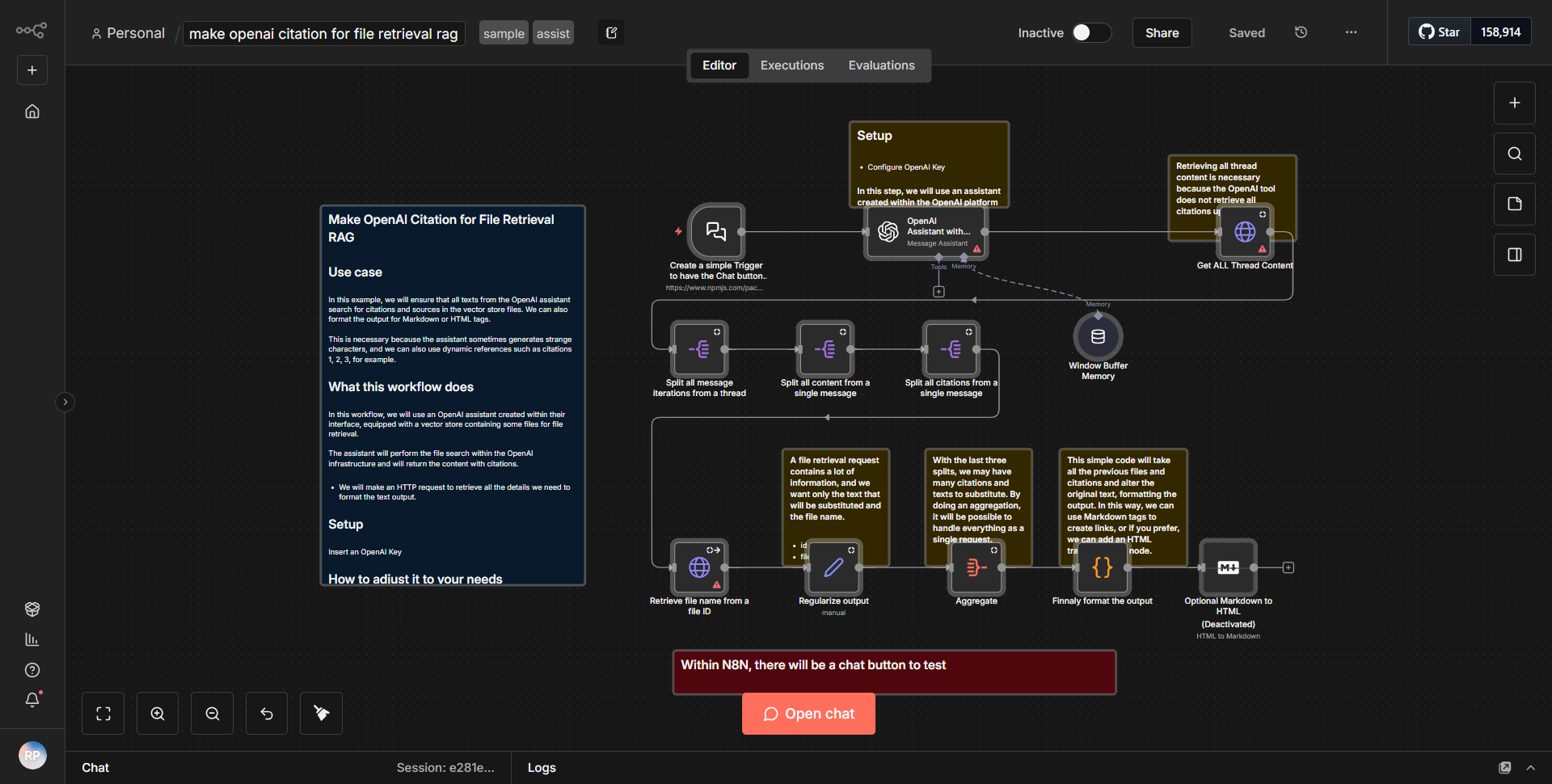Click the GitHub Star button
1552x784 pixels.
pyautogui.click(x=1440, y=32)
